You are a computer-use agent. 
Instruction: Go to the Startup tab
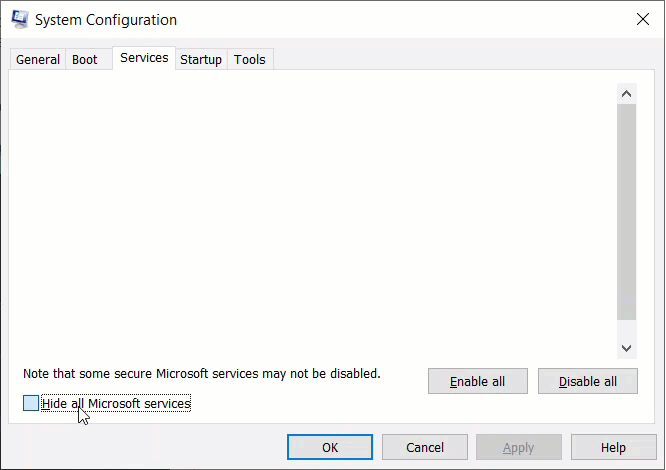click(x=201, y=59)
